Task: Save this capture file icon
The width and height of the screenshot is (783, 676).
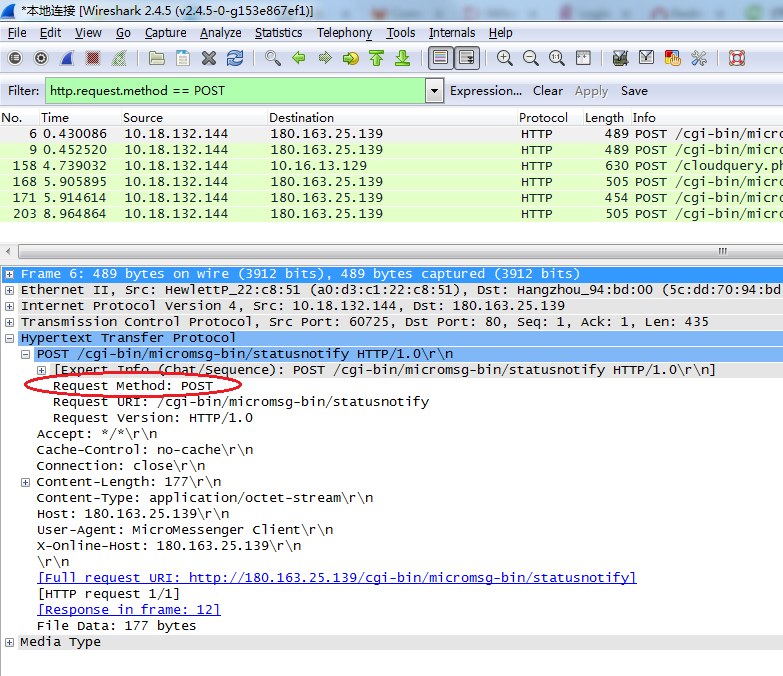Action: [183, 58]
